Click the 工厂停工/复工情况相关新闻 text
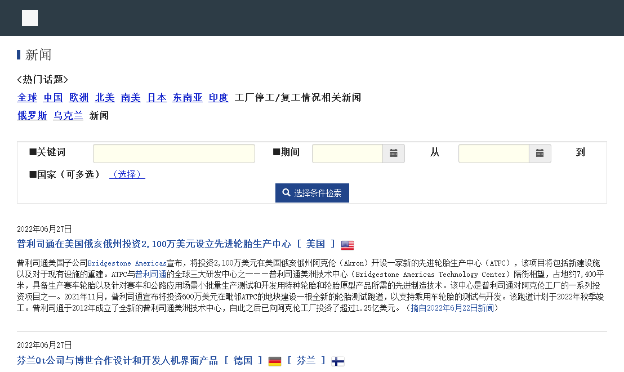The image size is (624, 372). coord(298,97)
